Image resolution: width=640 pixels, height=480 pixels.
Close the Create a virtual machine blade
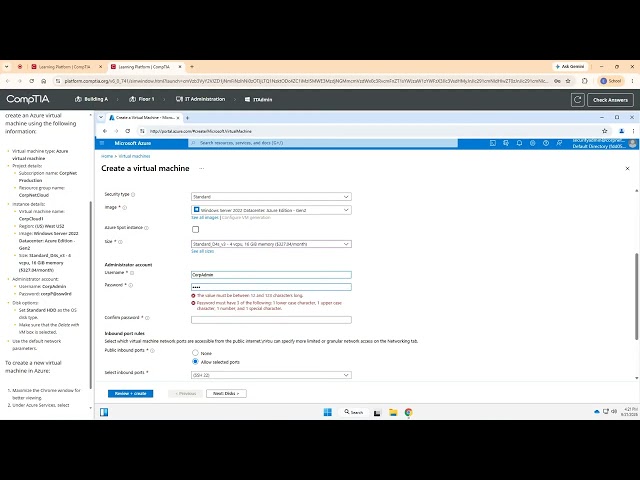[x=627, y=169]
